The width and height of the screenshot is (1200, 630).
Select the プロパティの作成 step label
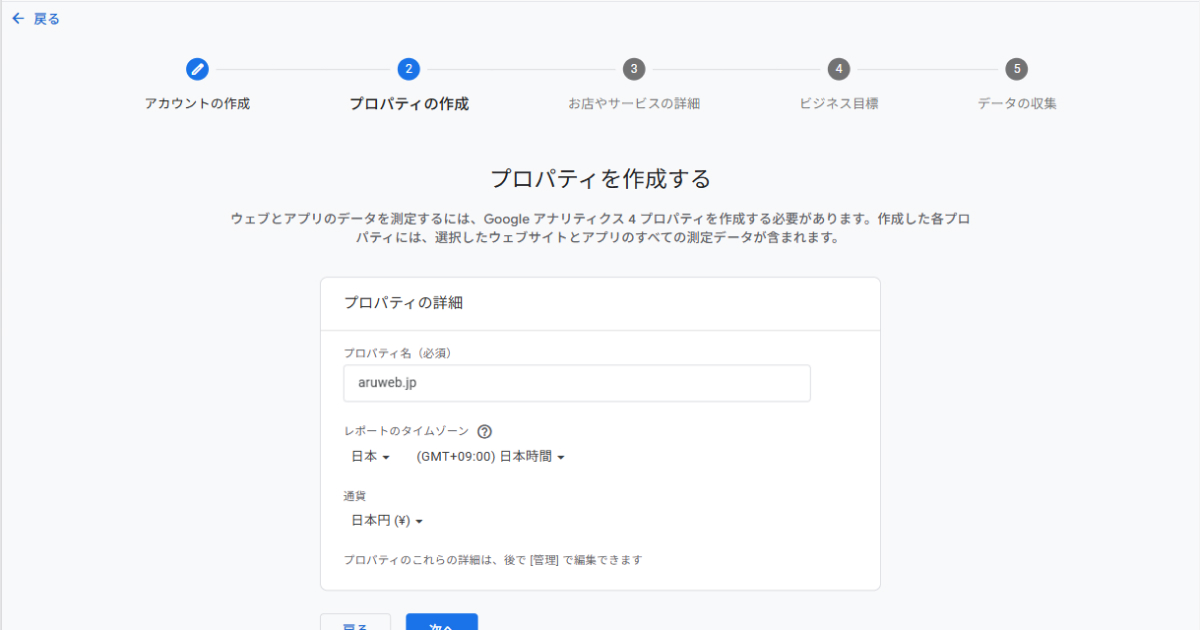pyautogui.click(x=408, y=104)
